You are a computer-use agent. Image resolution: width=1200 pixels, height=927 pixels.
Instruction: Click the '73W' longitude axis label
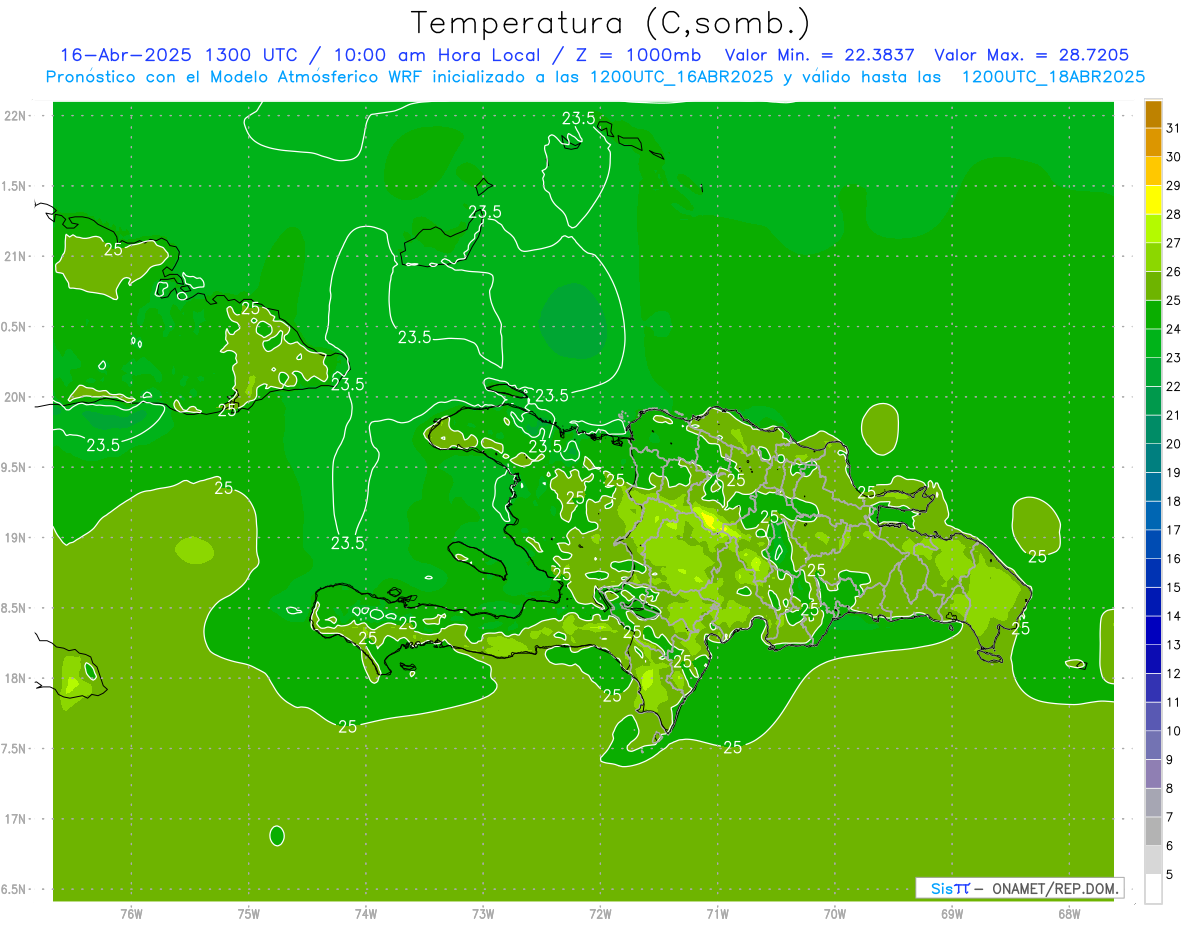483,914
